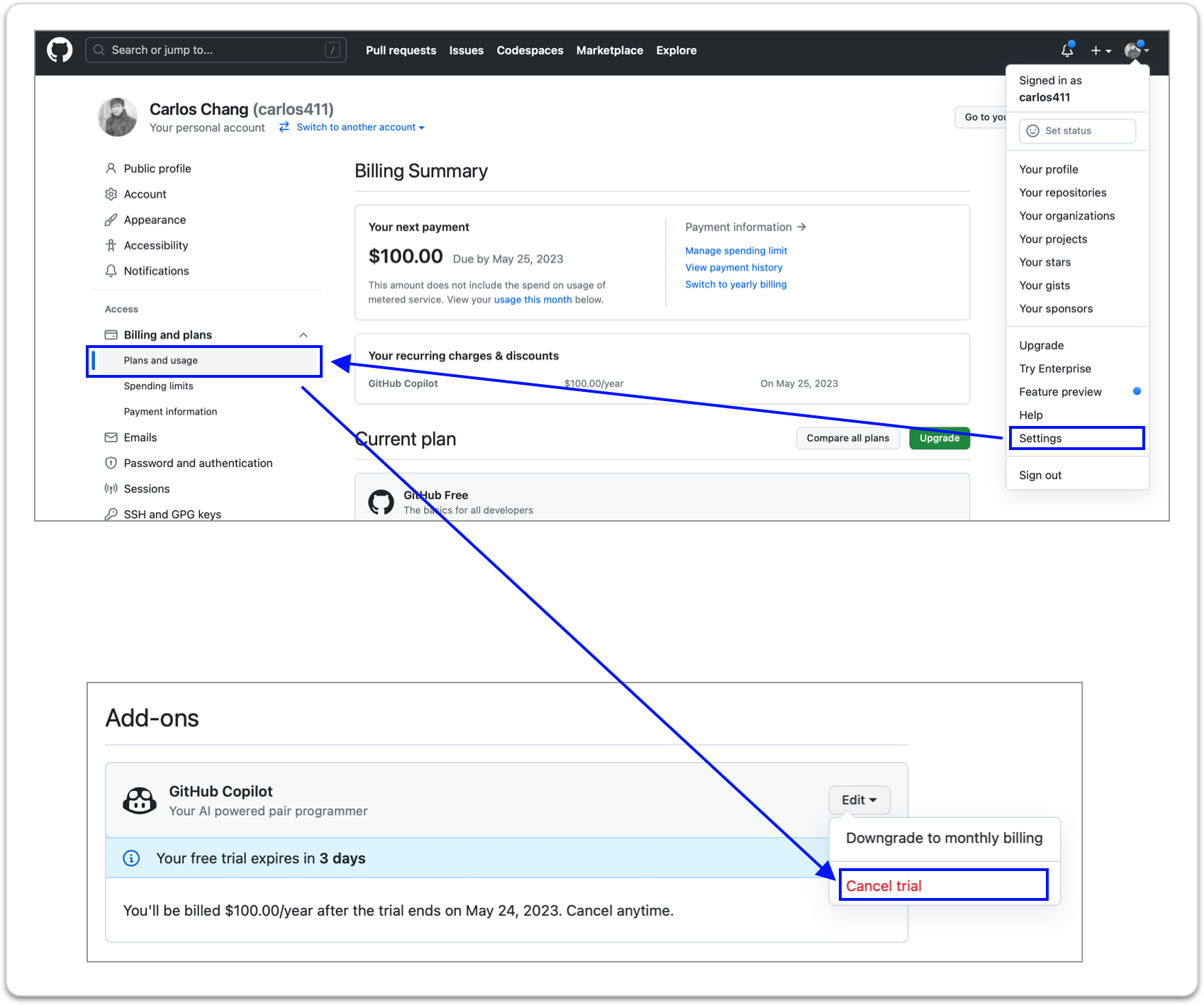Open Issues in top navigation
Screen dimensions: 1204x1005
tap(466, 50)
